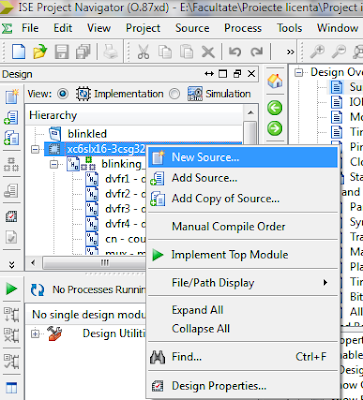Collapse the xc6slx16-3csg32 device node
The height and width of the screenshot is (400, 363).
35,150
